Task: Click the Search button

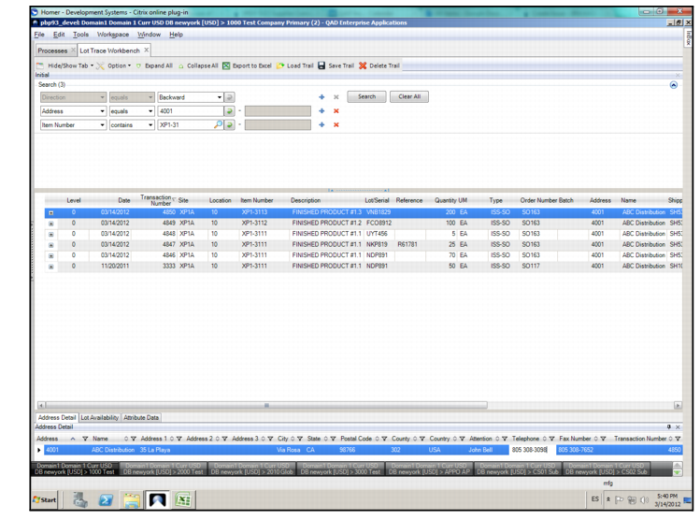Action: [x=367, y=97]
